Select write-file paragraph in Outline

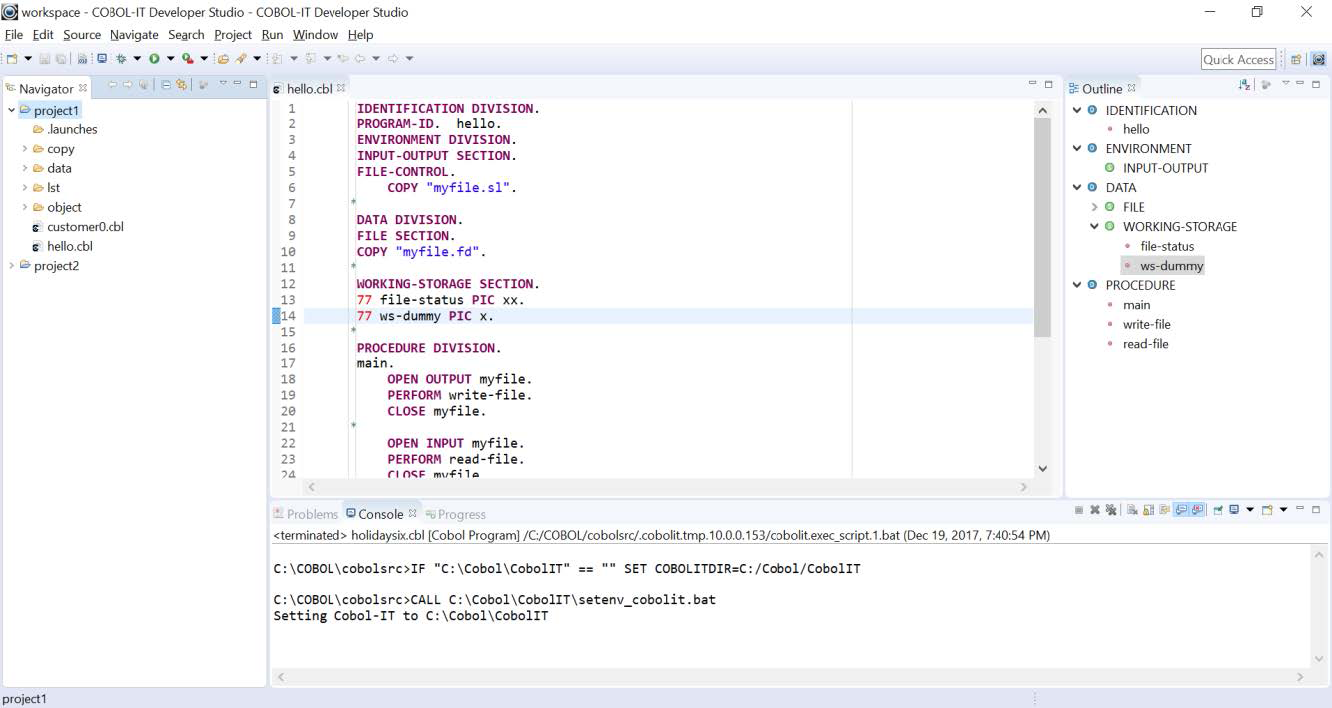pos(1146,324)
